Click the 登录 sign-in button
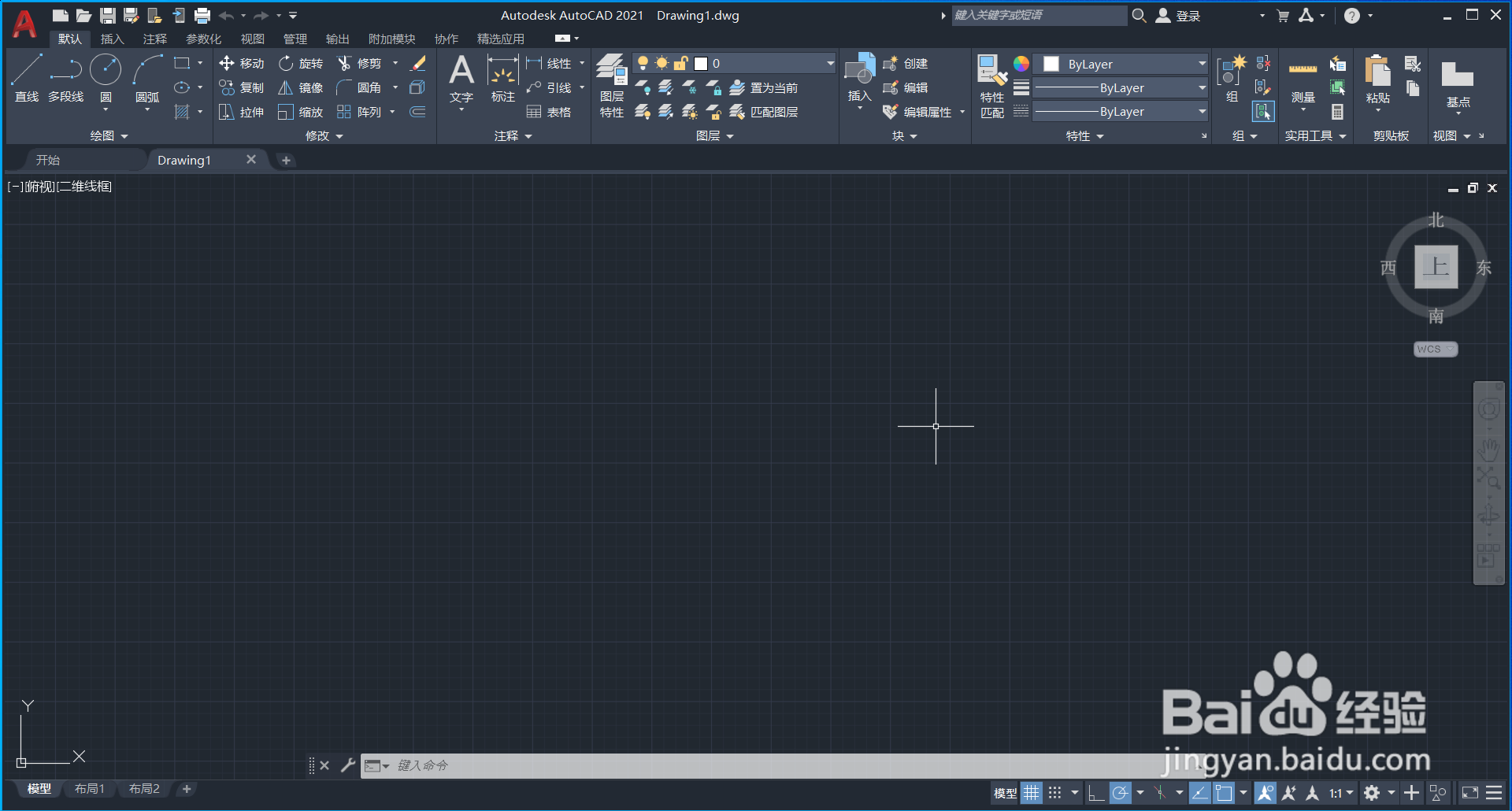 [x=1179, y=16]
